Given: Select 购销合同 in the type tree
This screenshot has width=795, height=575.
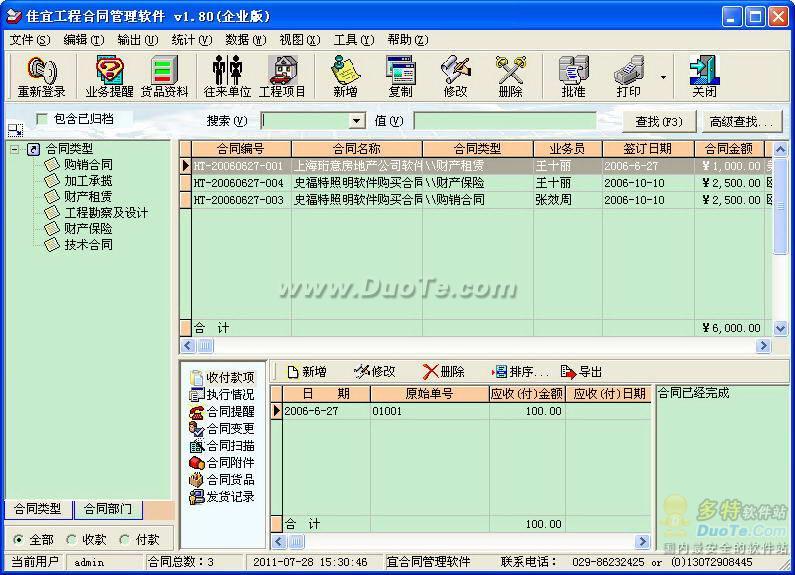Looking at the screenshot, I should 88,164.
